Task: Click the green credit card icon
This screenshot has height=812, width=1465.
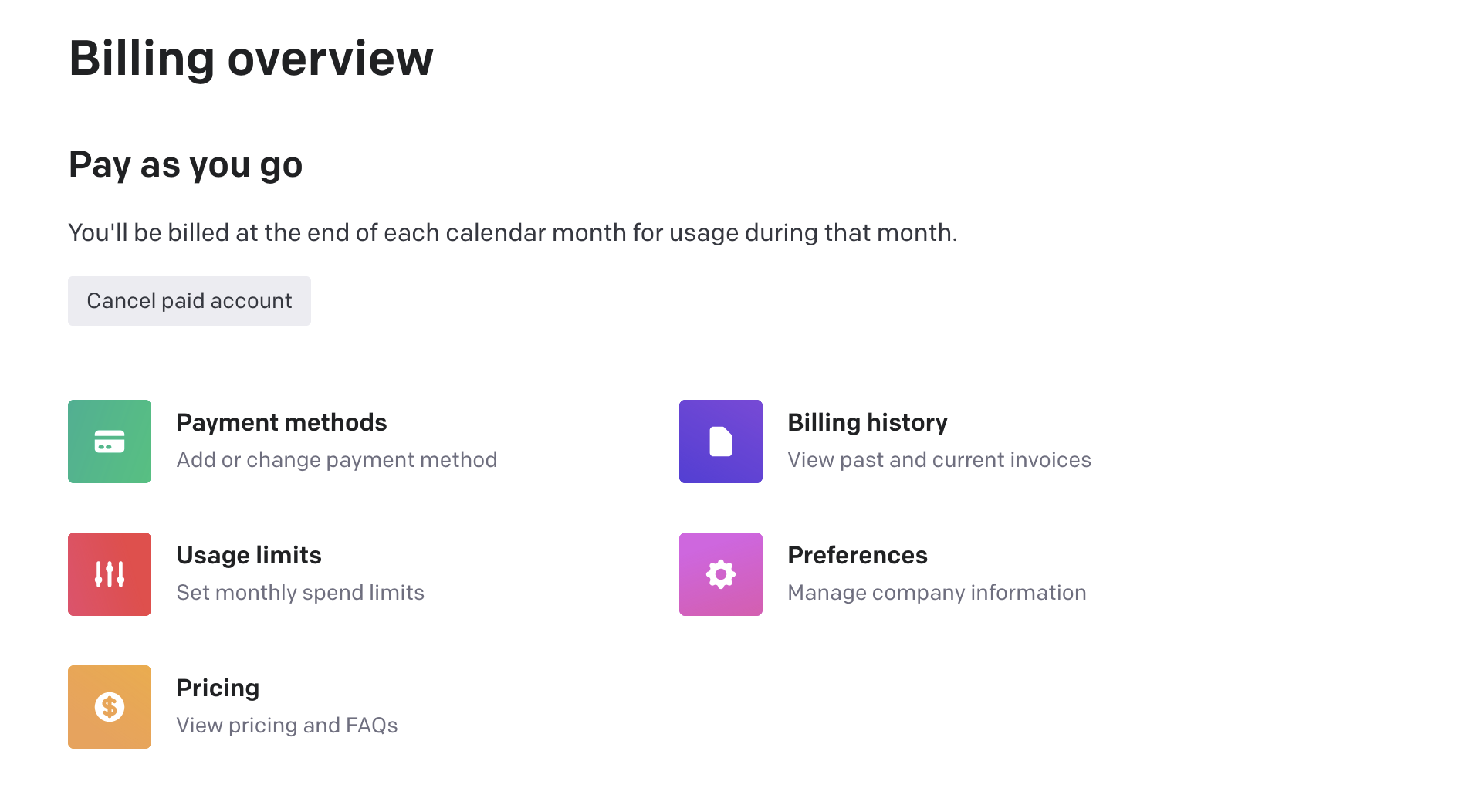Action: pos(110,442)
